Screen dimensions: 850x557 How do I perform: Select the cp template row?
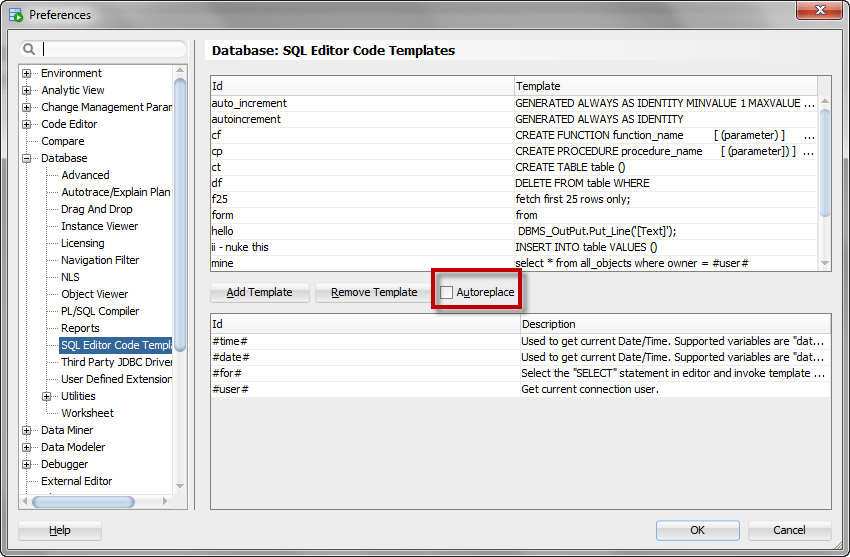click(514, 151)
